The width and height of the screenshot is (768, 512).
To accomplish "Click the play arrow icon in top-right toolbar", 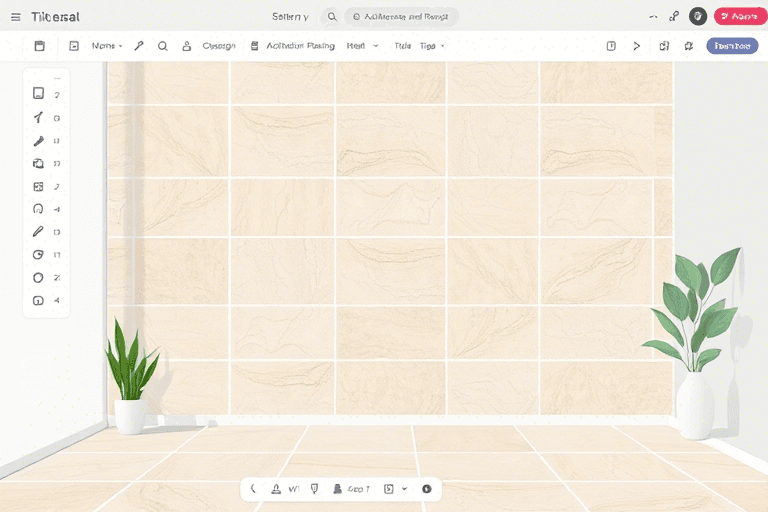I will 637,46.
